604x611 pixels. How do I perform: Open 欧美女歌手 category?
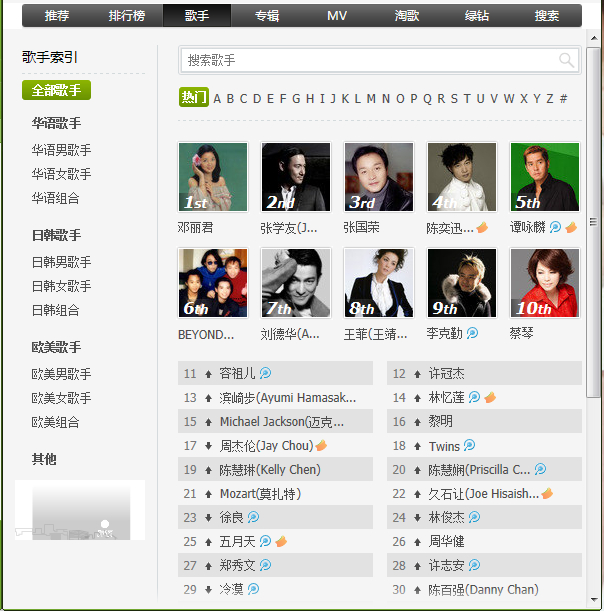point(61,398)
